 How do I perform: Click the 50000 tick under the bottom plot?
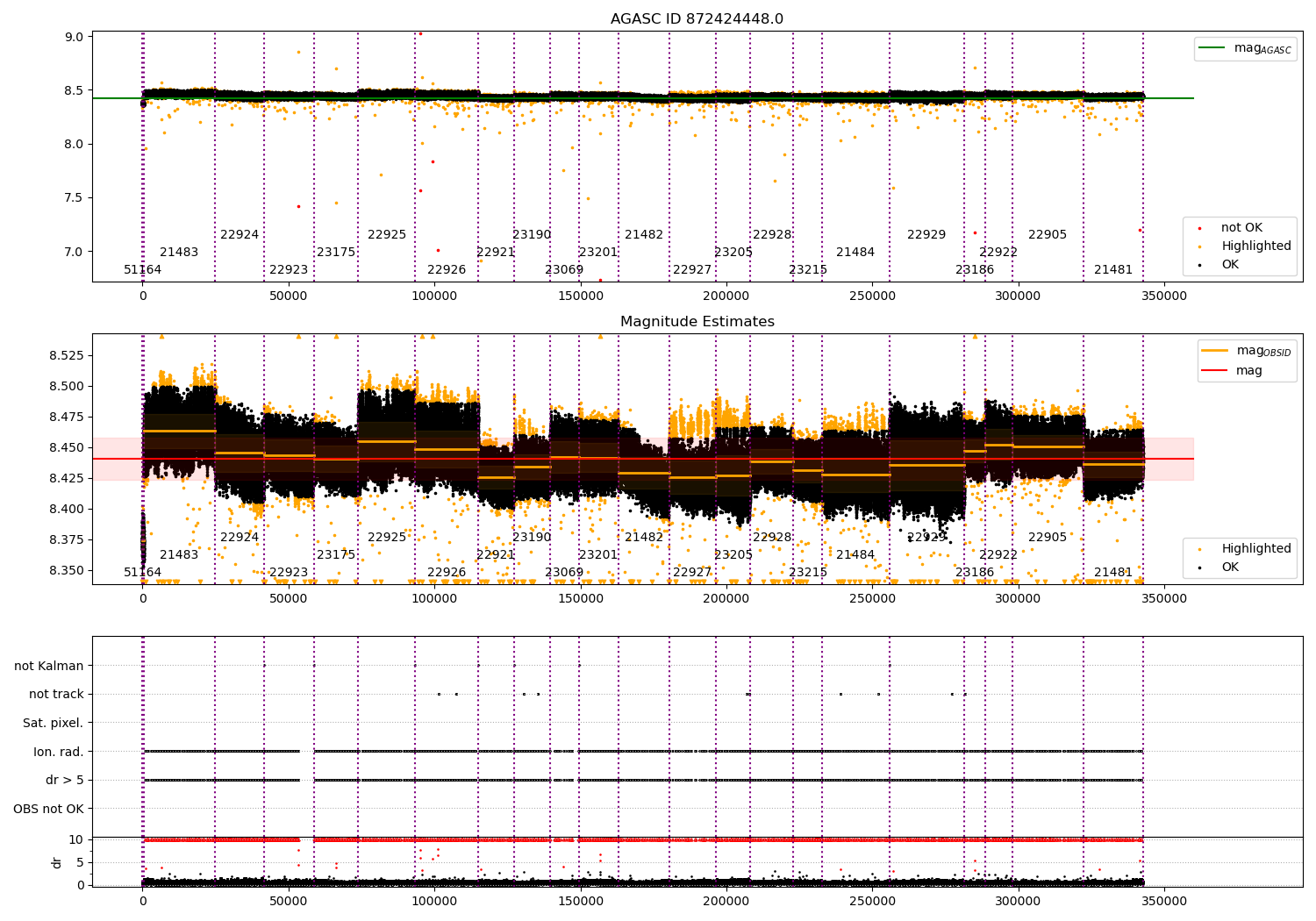tap(289, 901)
